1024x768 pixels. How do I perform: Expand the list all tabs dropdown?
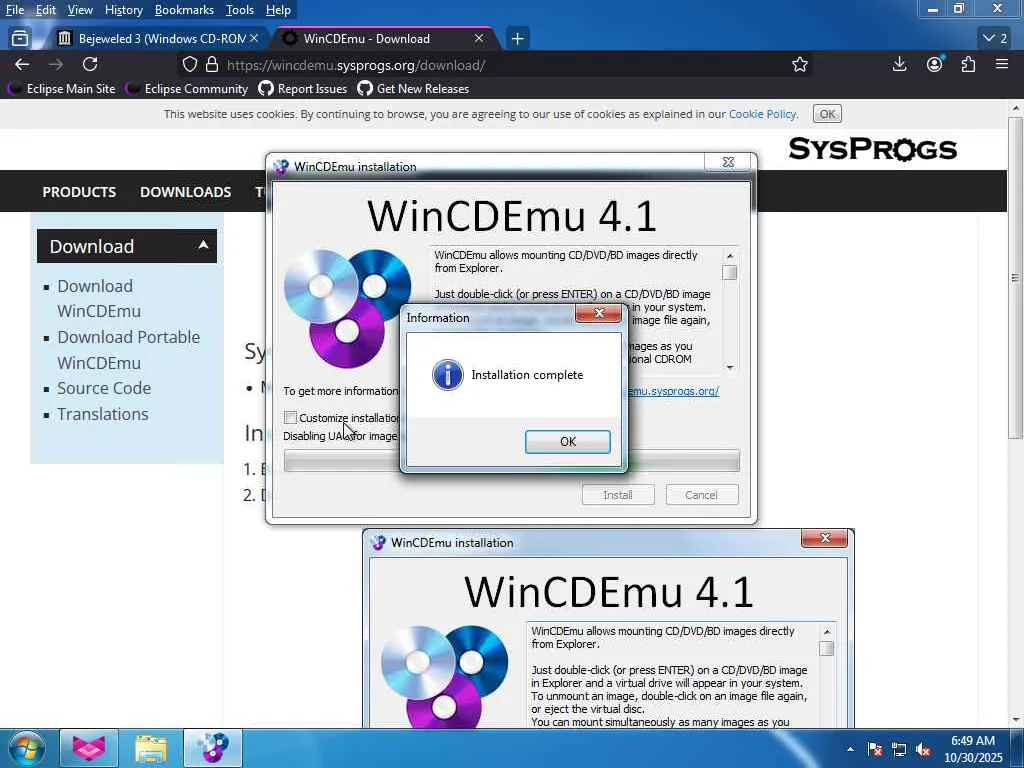(995, 39)
